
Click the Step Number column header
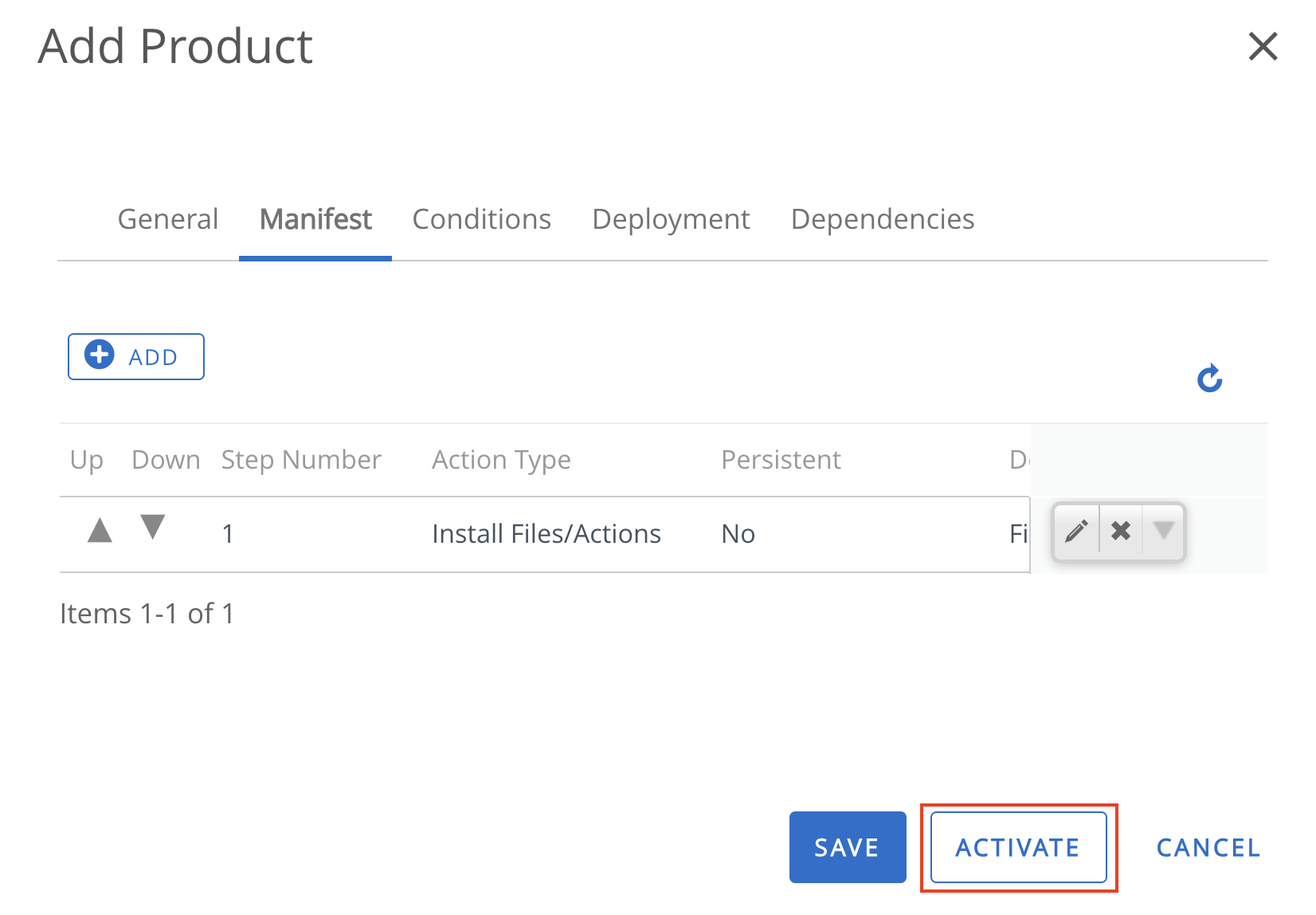(301, 459)
